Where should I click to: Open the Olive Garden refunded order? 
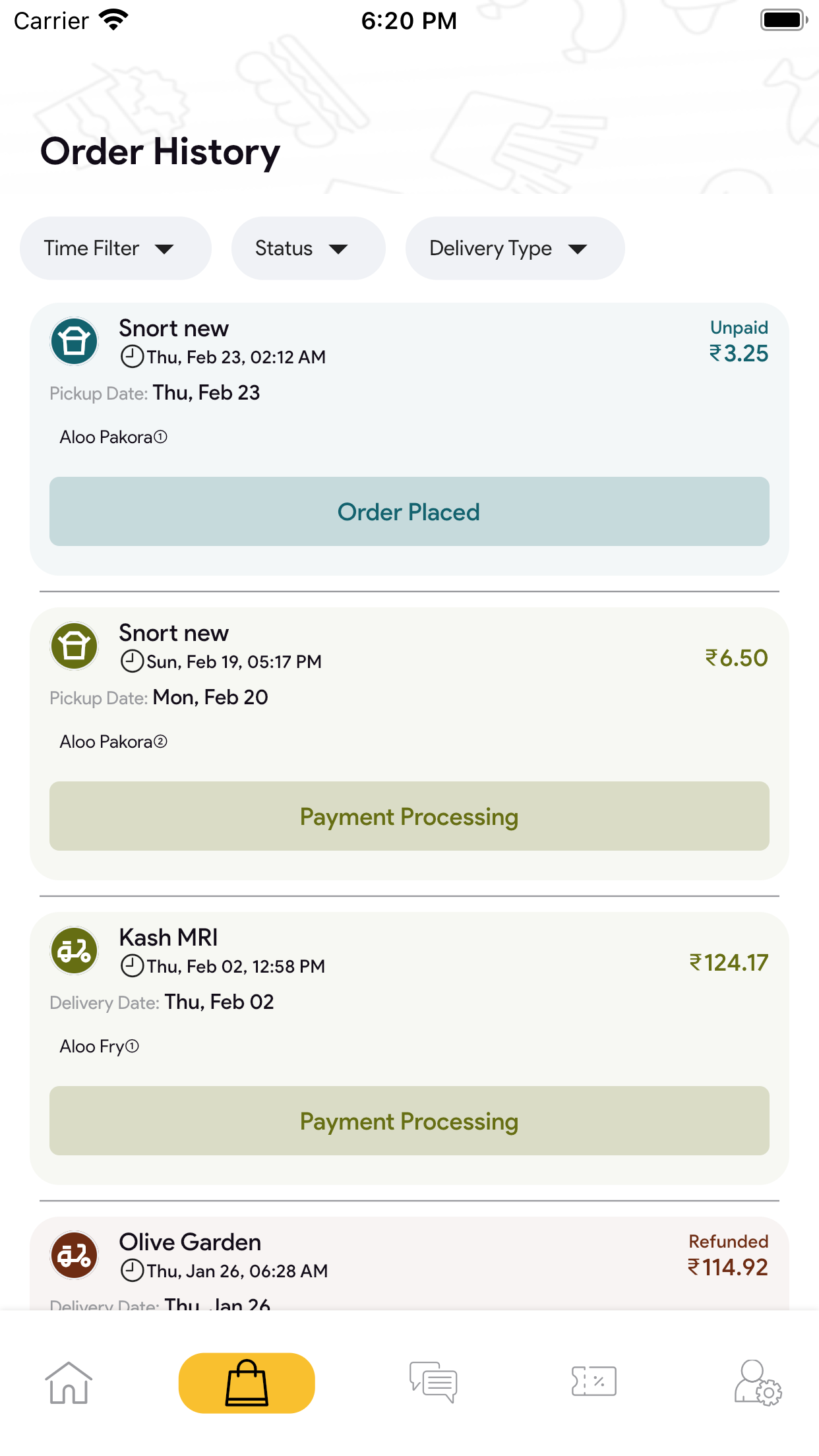pos(409,1263)
